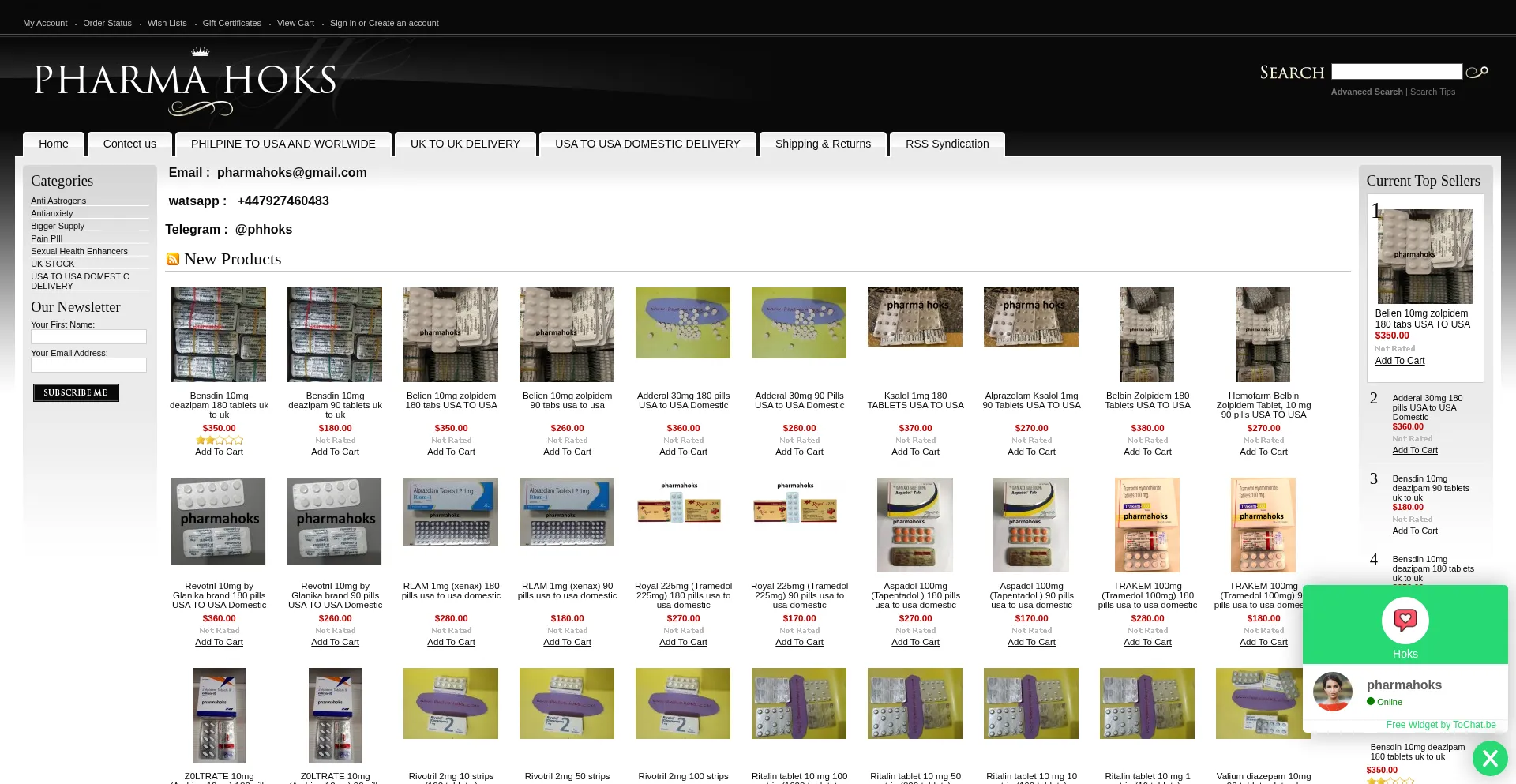Add Adderal 30mg 90 Pills to cart
The height and width of the screenshot is (784, 1516).
coord(799,452)
